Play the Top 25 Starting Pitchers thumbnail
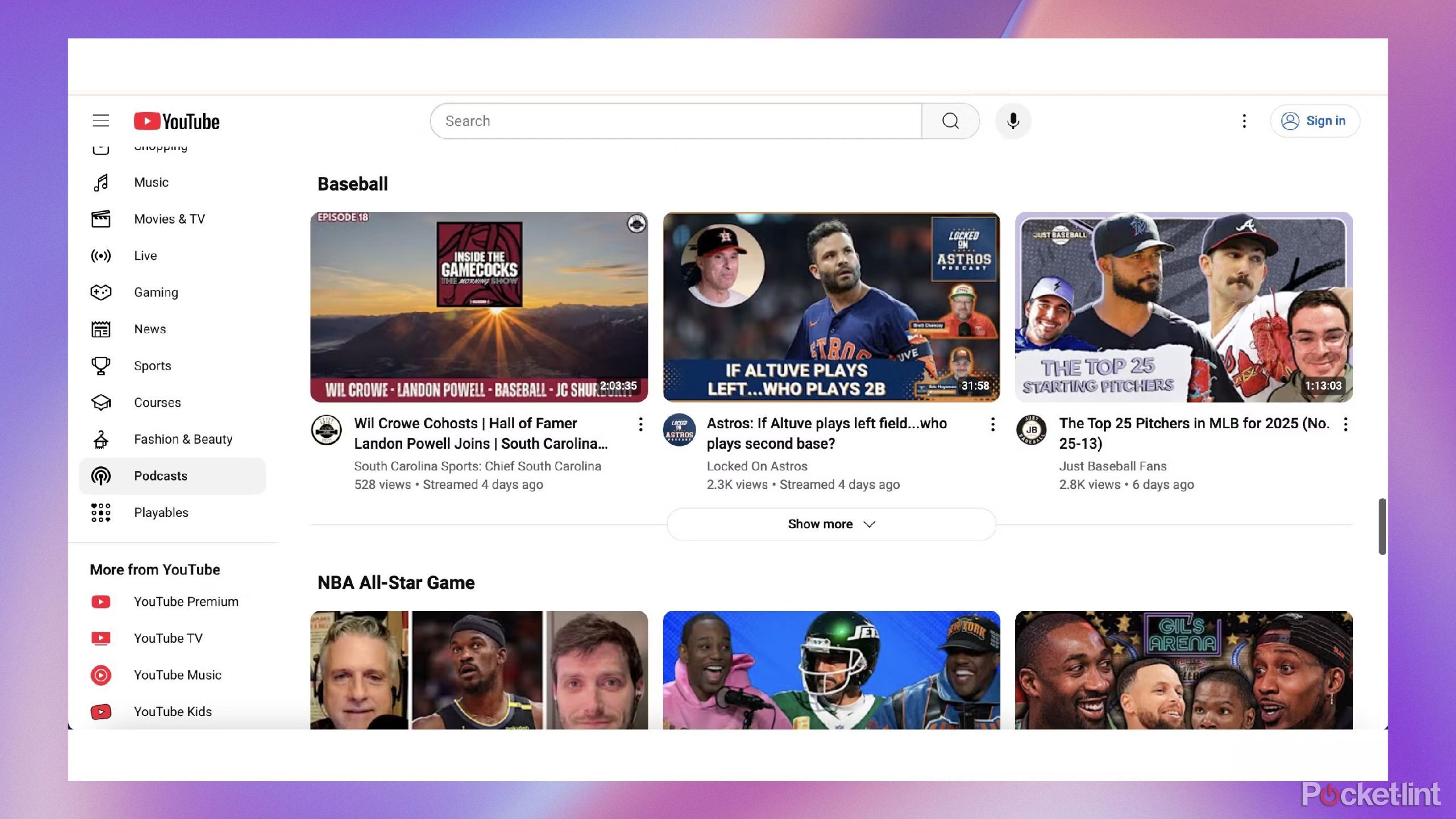This screenshot has width=1456, height=819. tap(1184, 307)
